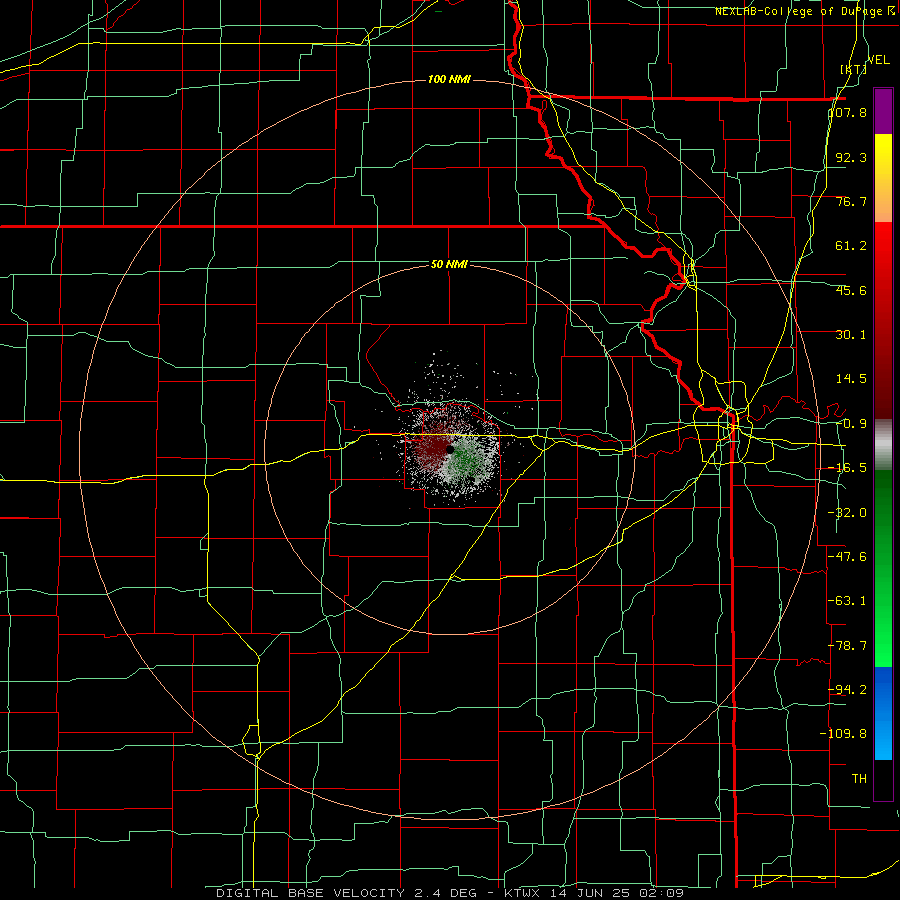
Task: Pick the purple segment of the color bar
Action: tap(883, 111)
